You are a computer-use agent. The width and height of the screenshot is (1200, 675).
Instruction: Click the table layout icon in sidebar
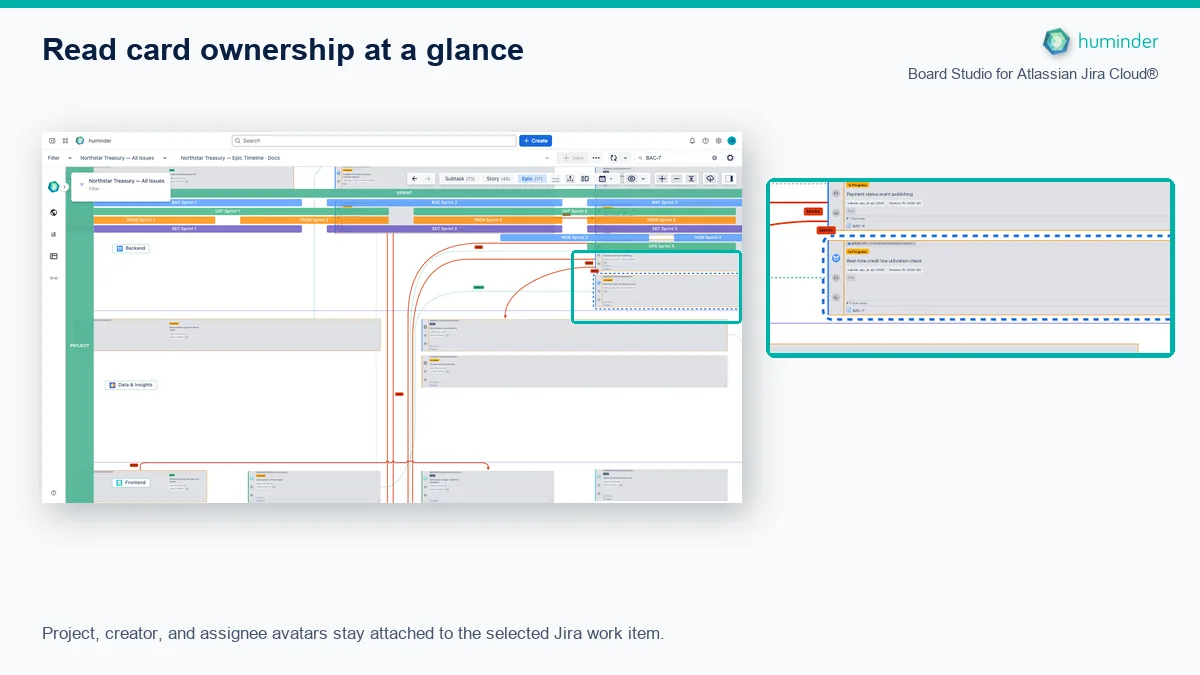click(x=53, y=256)
